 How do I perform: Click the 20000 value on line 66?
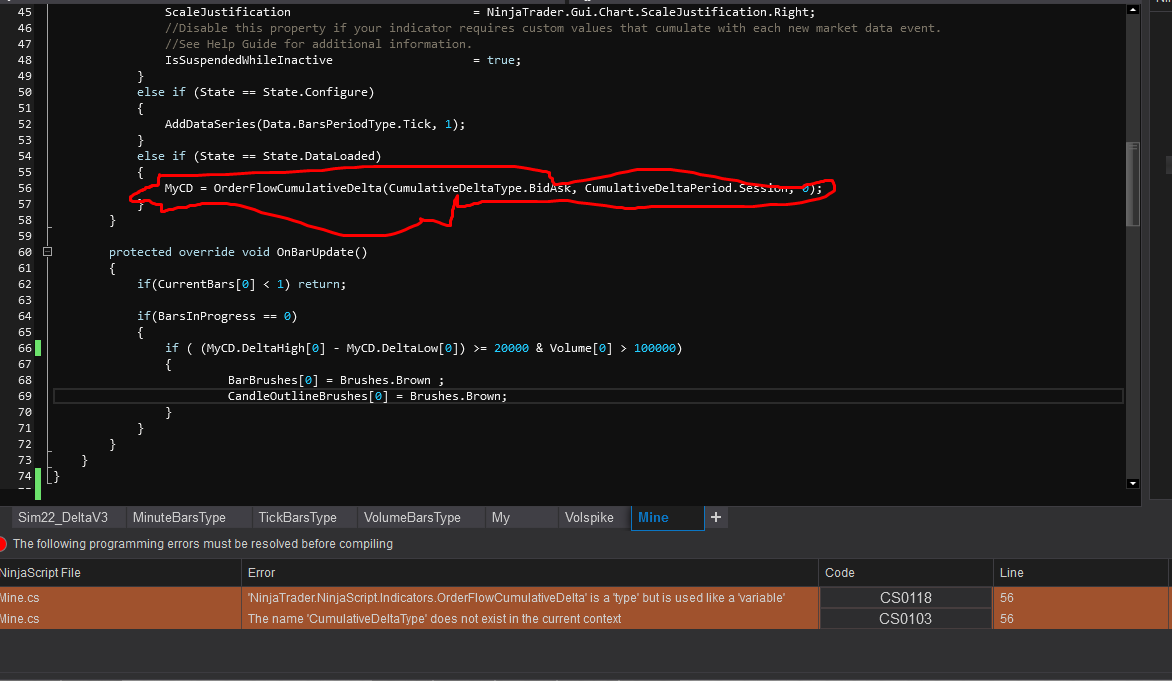point(511,348)
